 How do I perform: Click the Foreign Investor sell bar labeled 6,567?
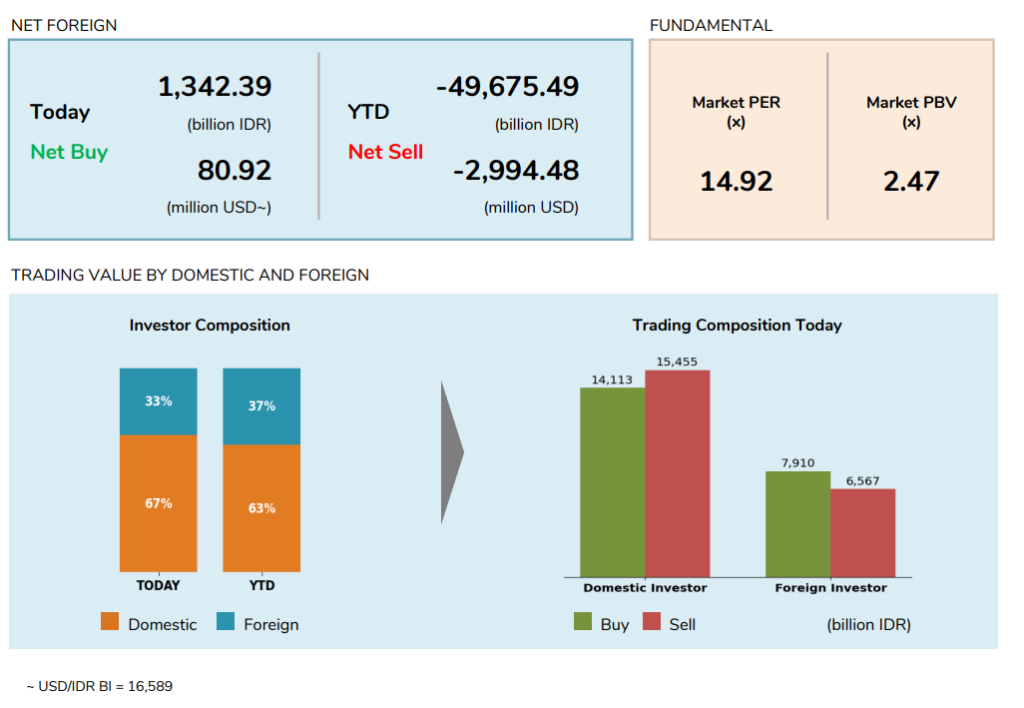(x=862, y=532)
